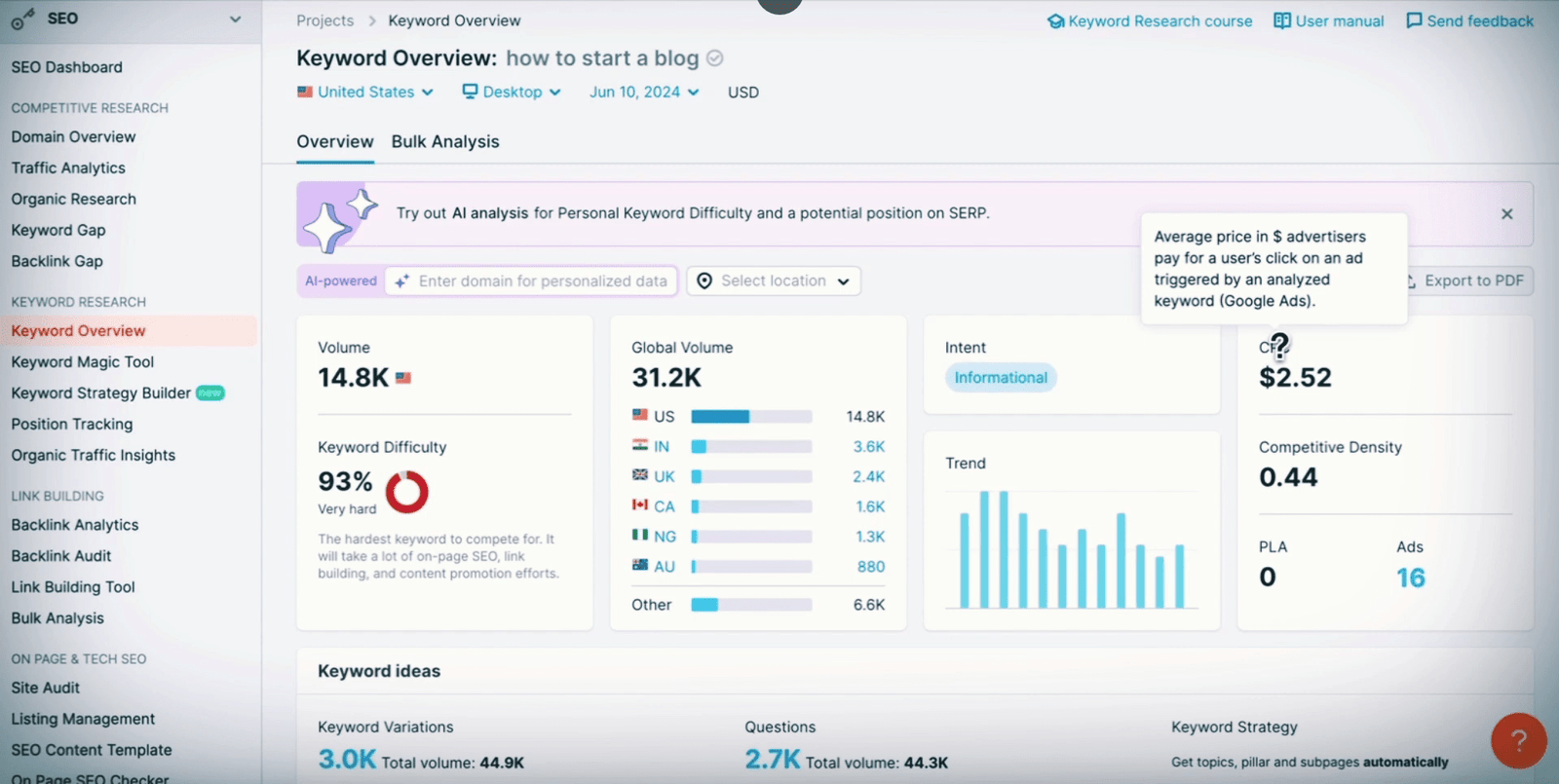Open the United States country dropdown
The width and height of the screenshot is (1559, 784).
coord(365,92)
